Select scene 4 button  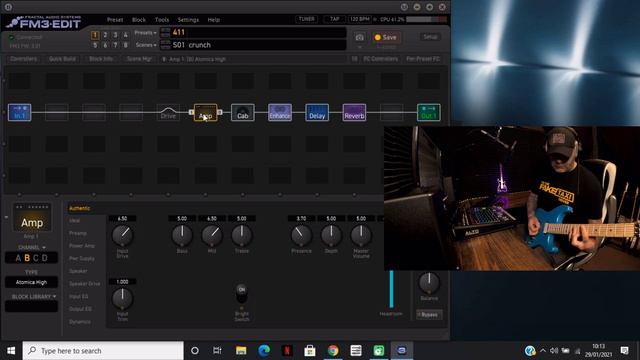125,35
